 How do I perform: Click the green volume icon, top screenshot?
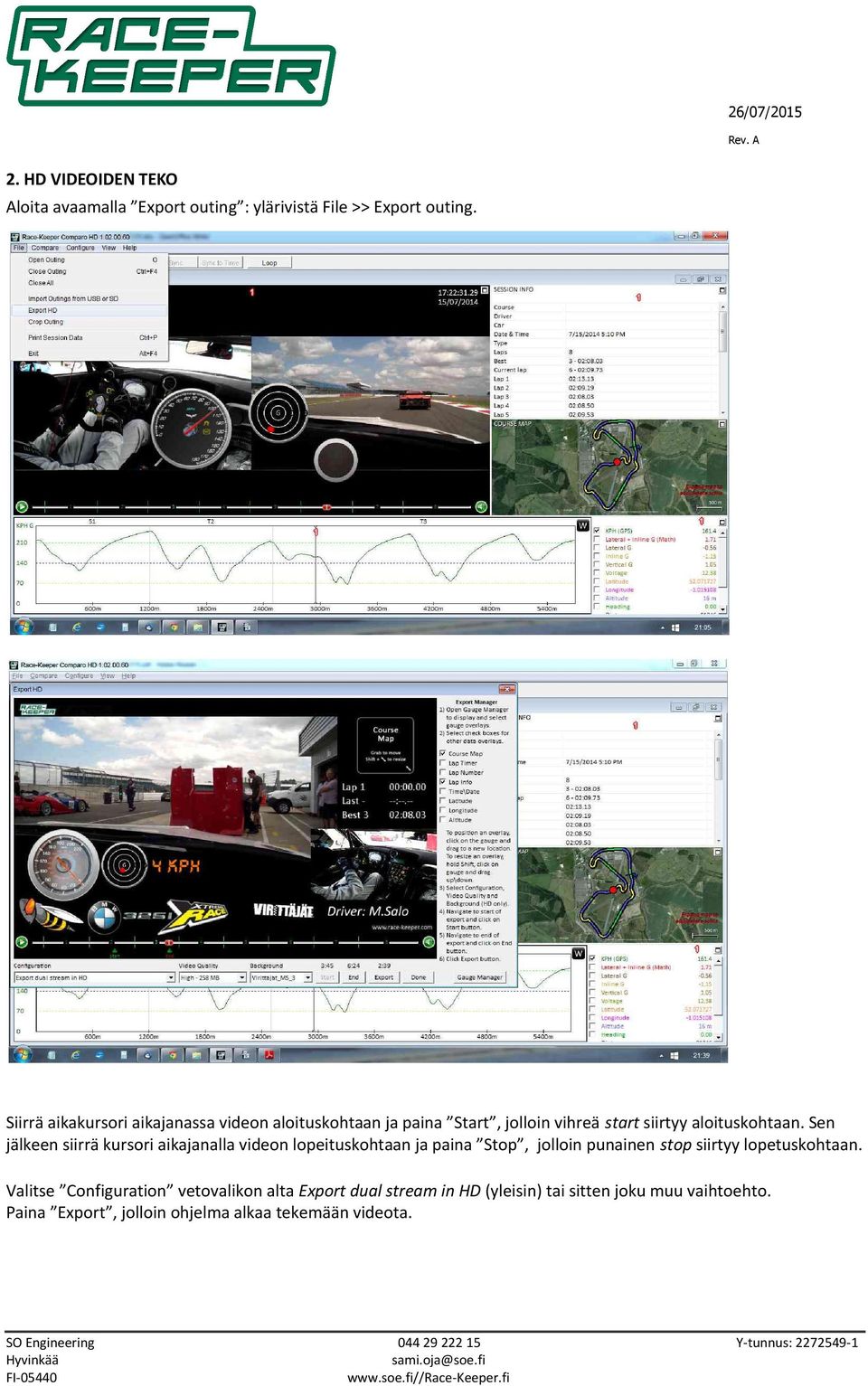coord(481,507)
